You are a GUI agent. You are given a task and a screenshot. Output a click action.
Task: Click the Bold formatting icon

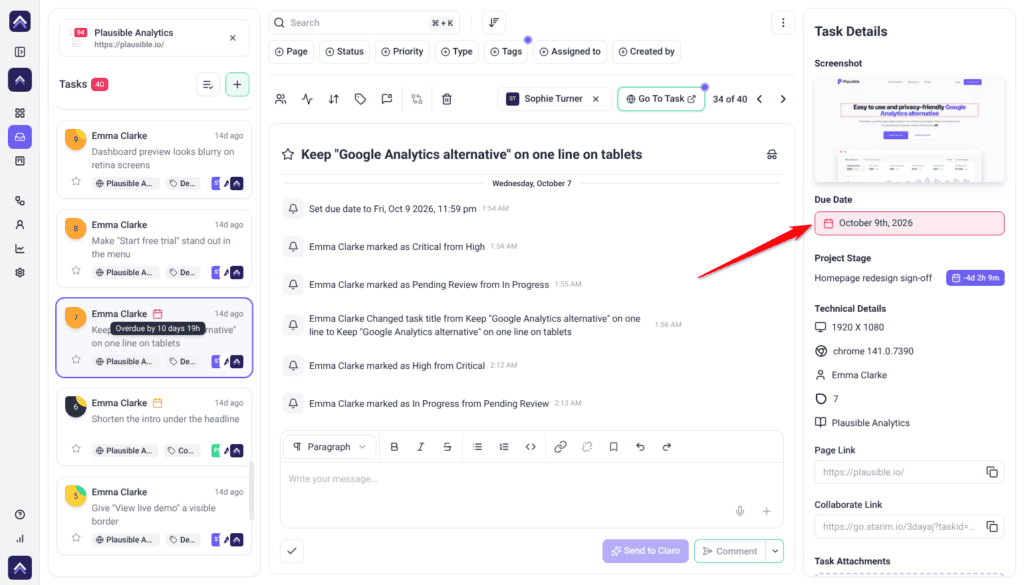coord(394,447)
